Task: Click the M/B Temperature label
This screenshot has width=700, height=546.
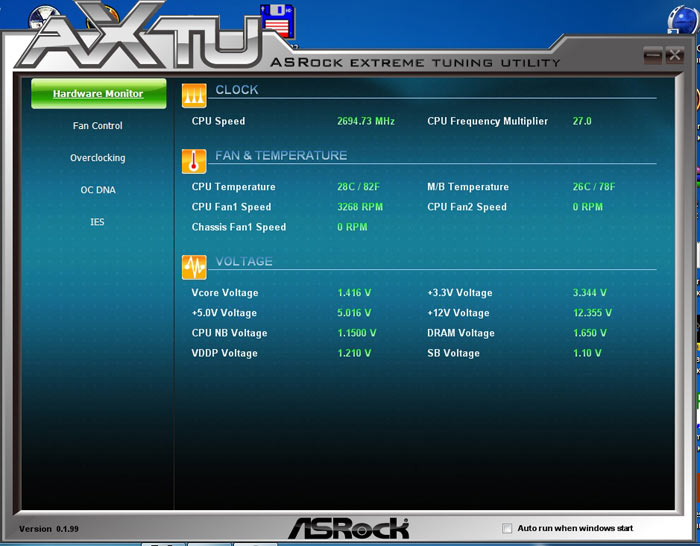Action: pyautogui.click(x=468, y=187)
